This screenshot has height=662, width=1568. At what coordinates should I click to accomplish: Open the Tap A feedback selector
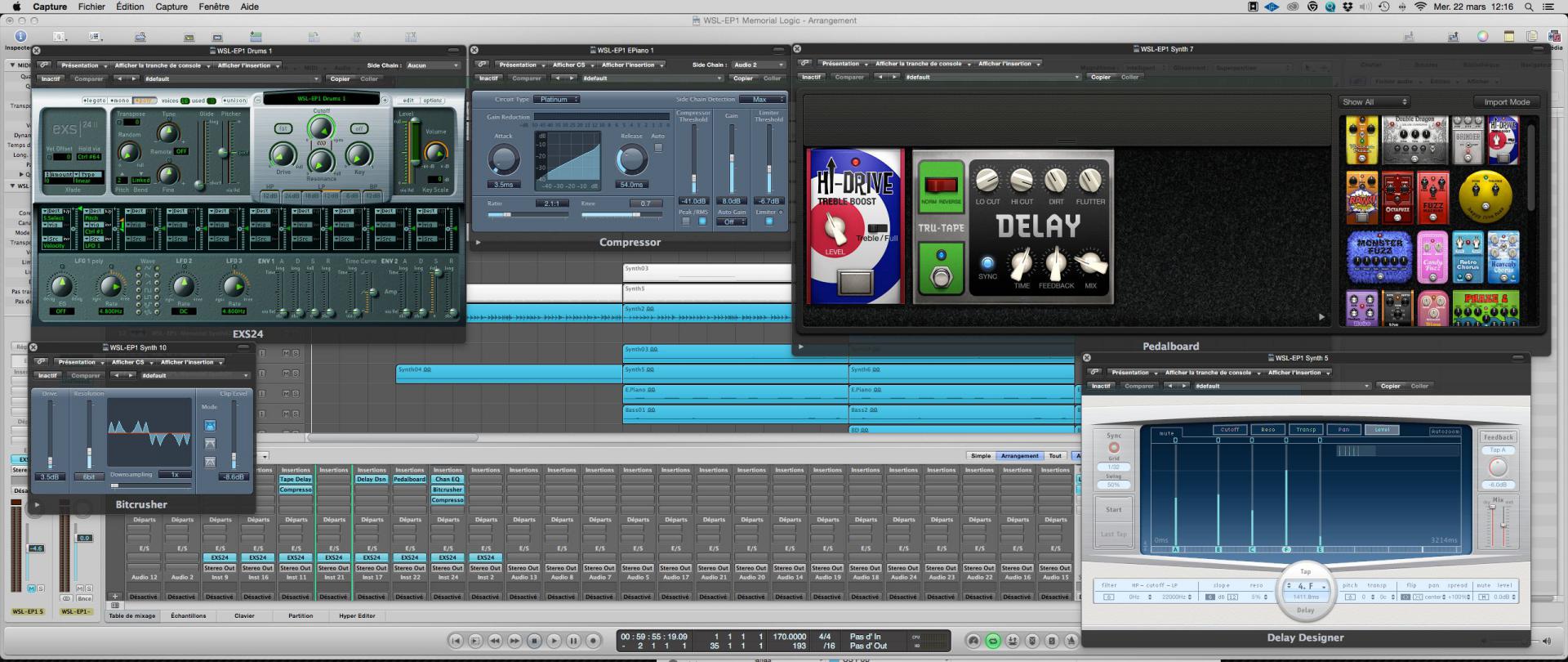[x=1498, y=450]
